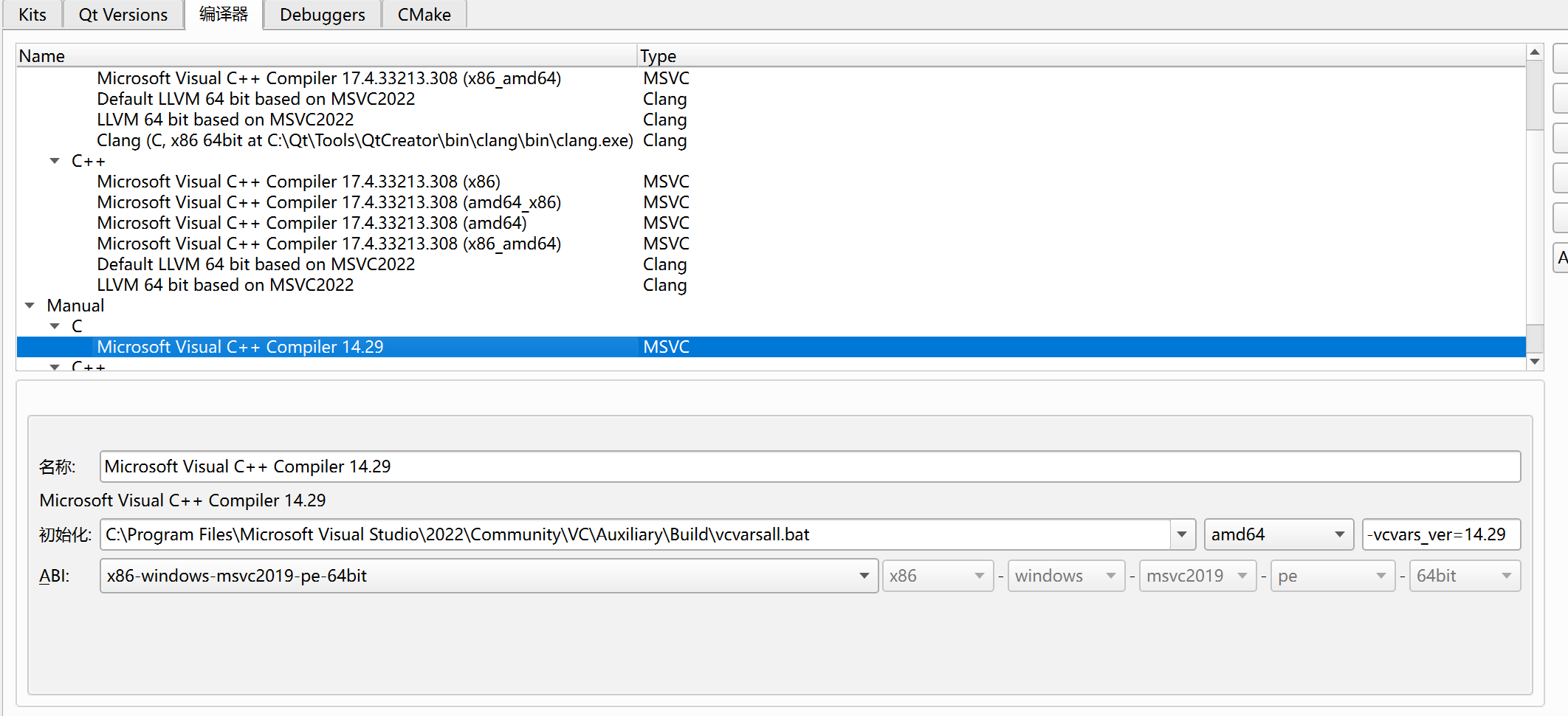Select Clang C x86 64bit clang.exe entry
This screenshot has height=716, width=1568.
coord(365,140)
